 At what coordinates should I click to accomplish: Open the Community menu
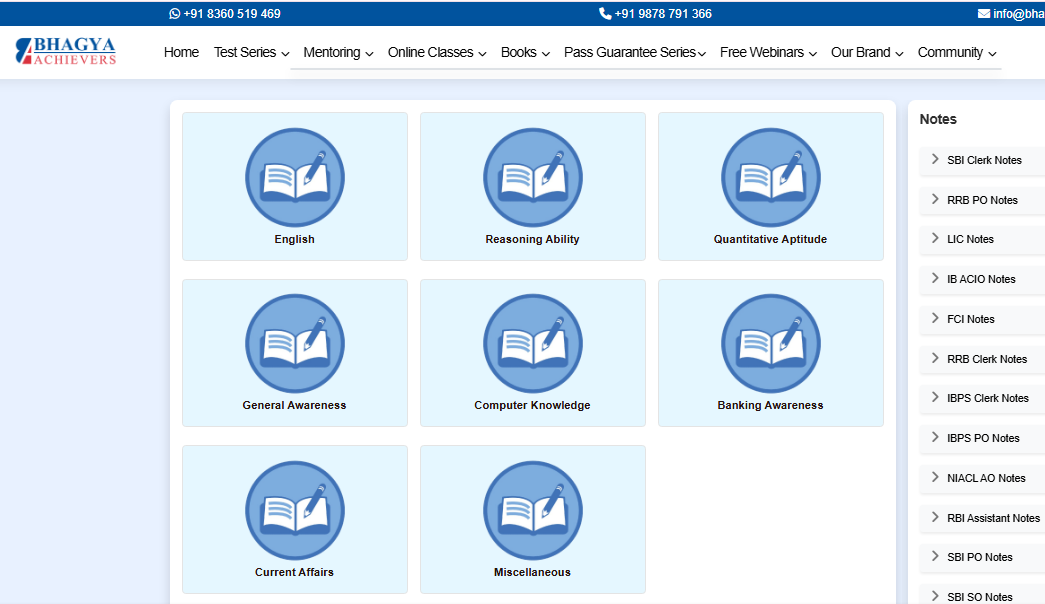point(956,53)
